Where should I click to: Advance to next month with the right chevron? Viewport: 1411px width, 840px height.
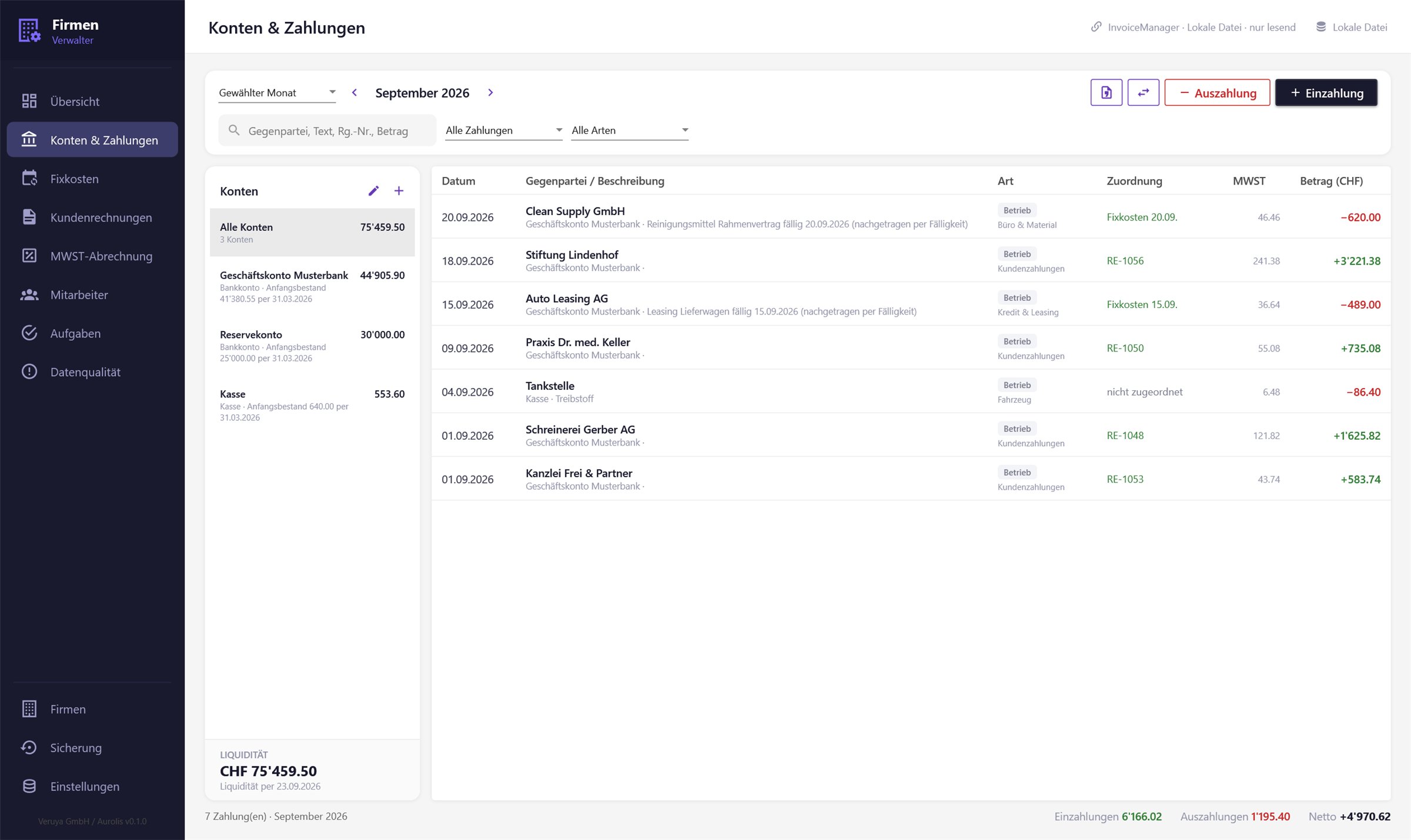coord(490,93)
